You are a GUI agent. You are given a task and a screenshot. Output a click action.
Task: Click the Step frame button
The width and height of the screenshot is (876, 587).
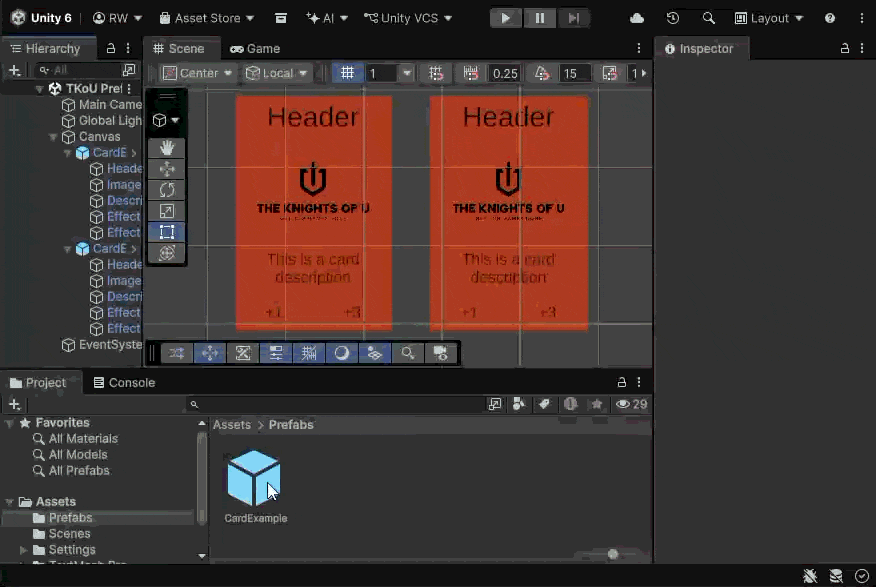tap(573, 18)
